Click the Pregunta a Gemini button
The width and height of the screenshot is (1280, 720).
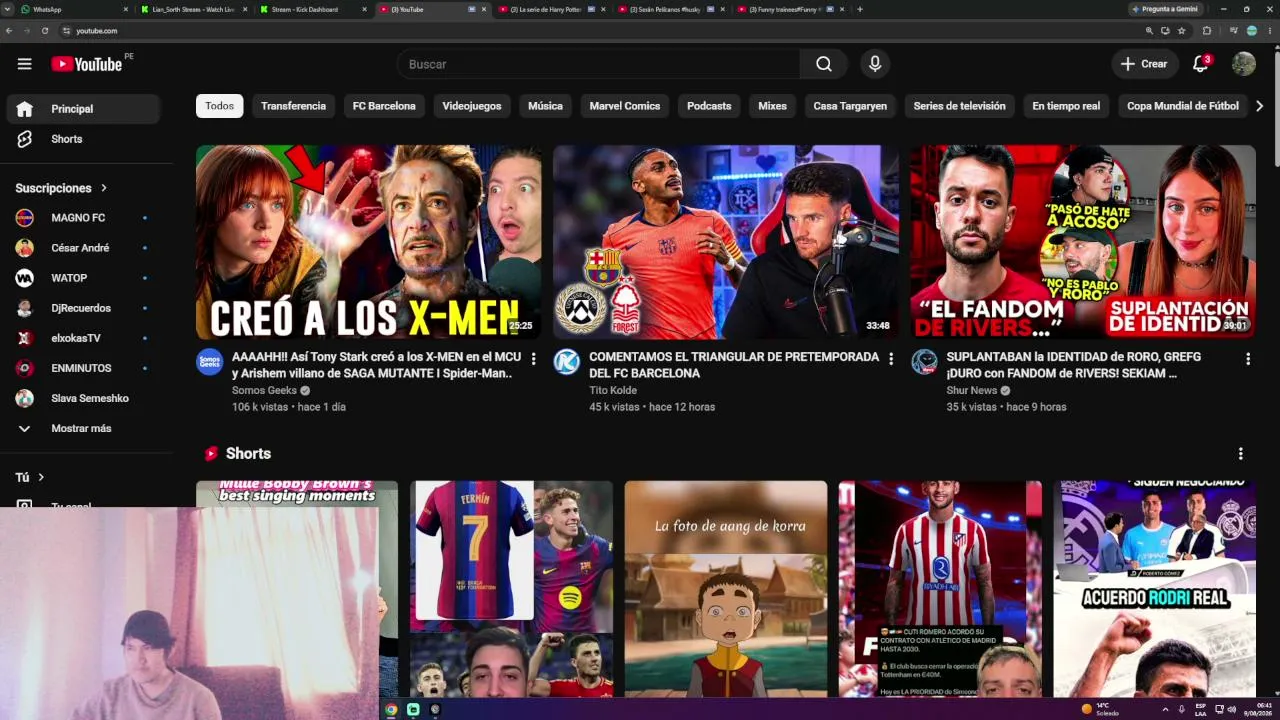(x=1165, y=9)
